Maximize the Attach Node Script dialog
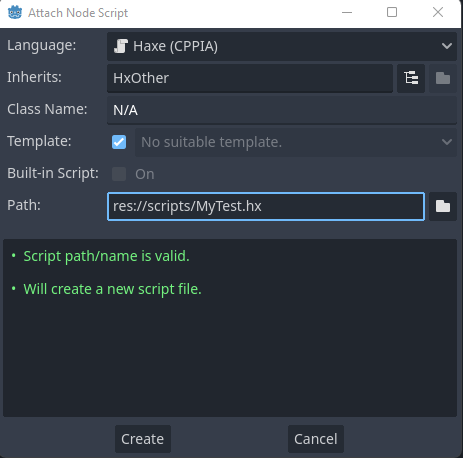The height and width of the screenshot is (458, 463). 392,12
